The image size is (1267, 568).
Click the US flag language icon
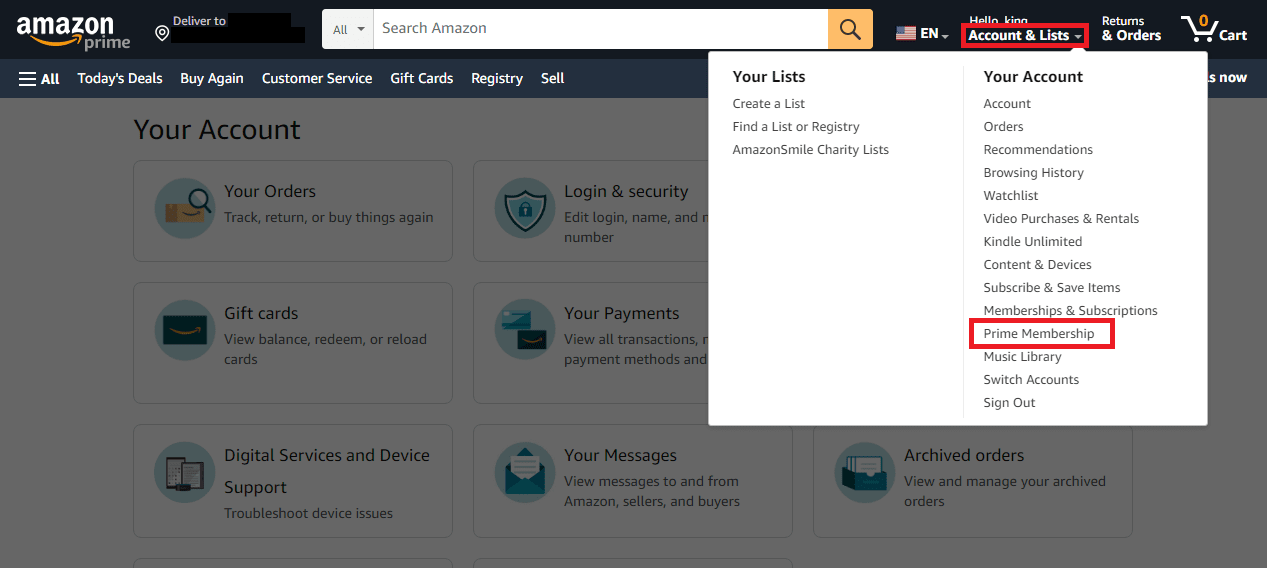pos(906,33)
